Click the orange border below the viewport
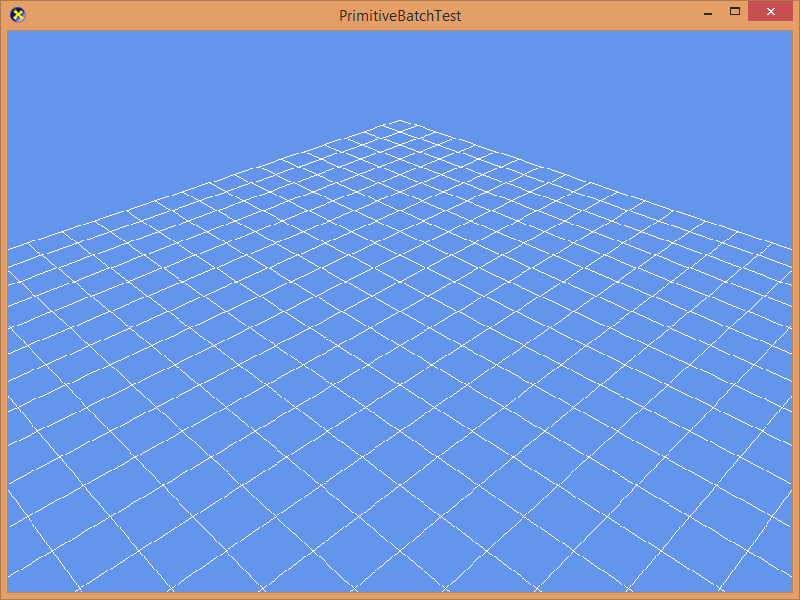 pyautogui.click(x=400, y=594)
